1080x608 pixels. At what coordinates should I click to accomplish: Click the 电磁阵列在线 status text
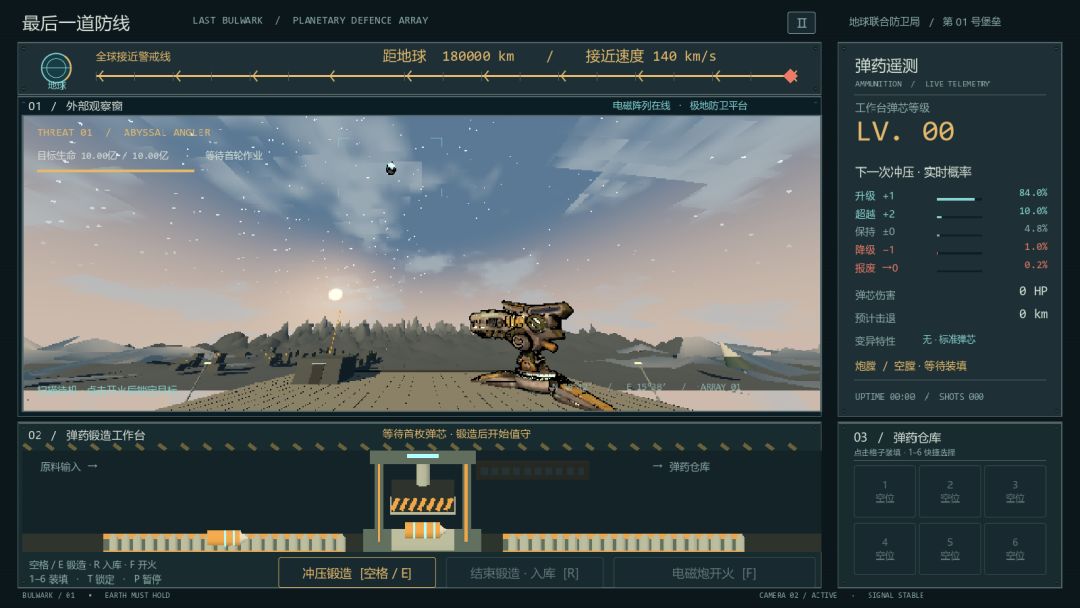tap(641, 106)
